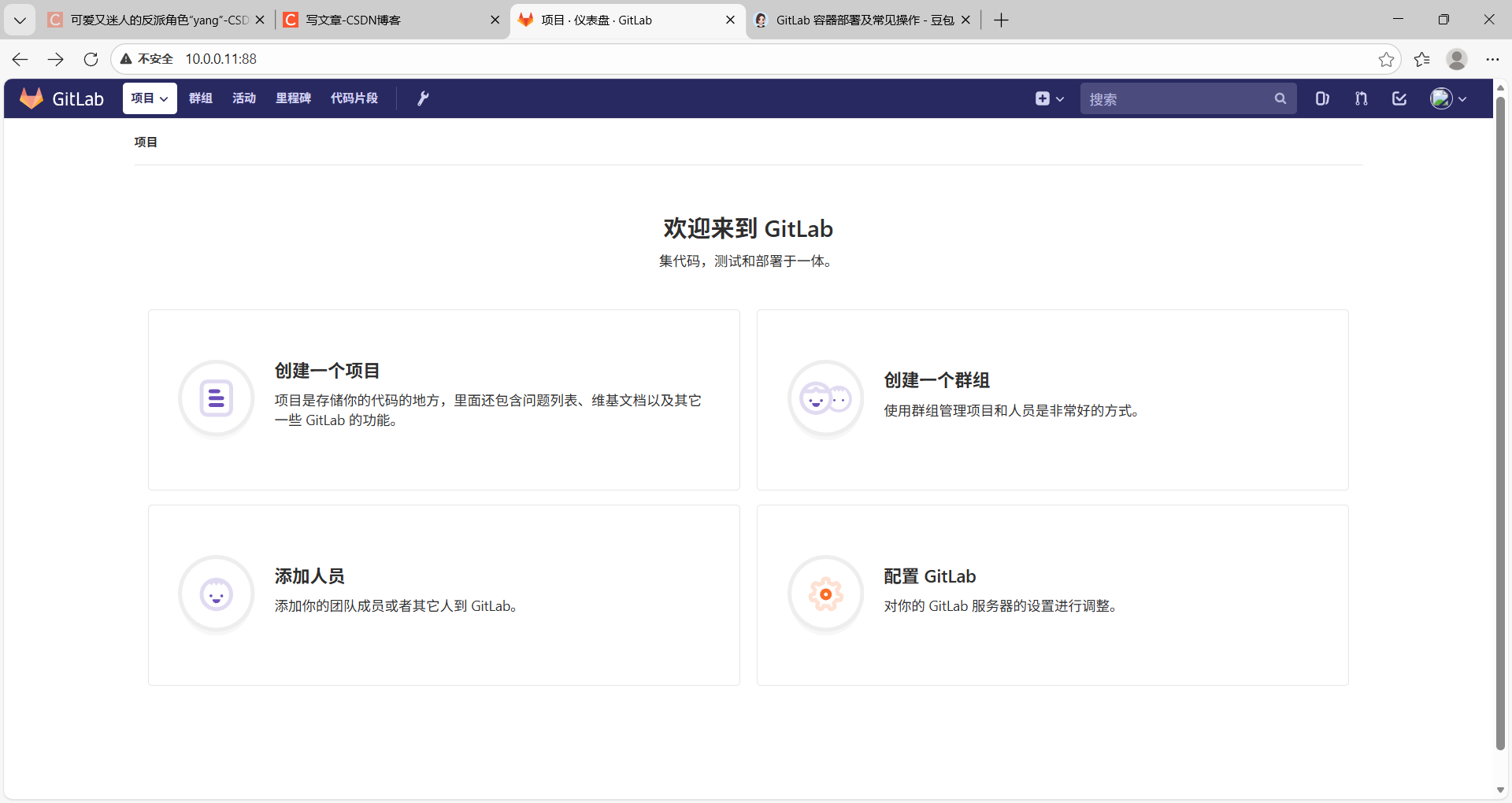The height and width of the screenshot is (803, 1512).
Task: Click the project document icon
Action: point(217,398)
